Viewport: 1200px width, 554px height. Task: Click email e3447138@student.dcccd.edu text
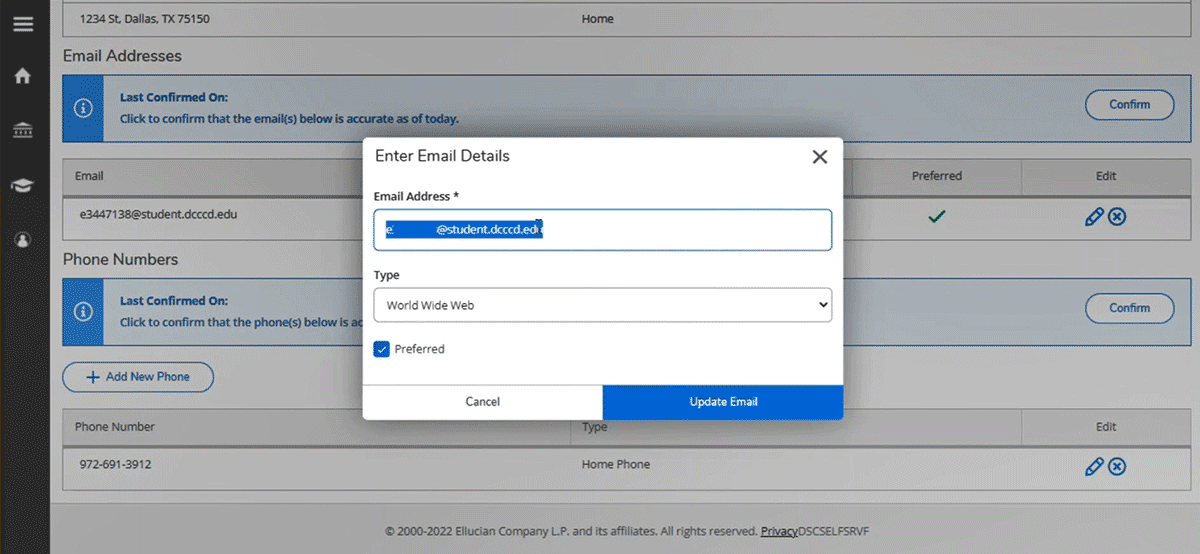click(x=158, y=214)
